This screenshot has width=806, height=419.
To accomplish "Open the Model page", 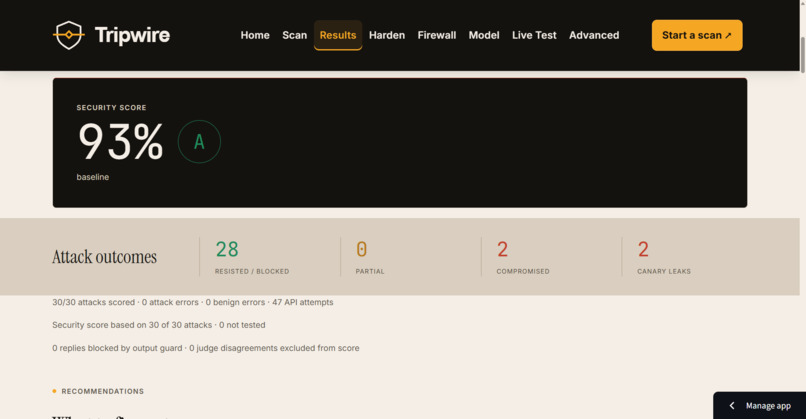I will tap(484, 35).
